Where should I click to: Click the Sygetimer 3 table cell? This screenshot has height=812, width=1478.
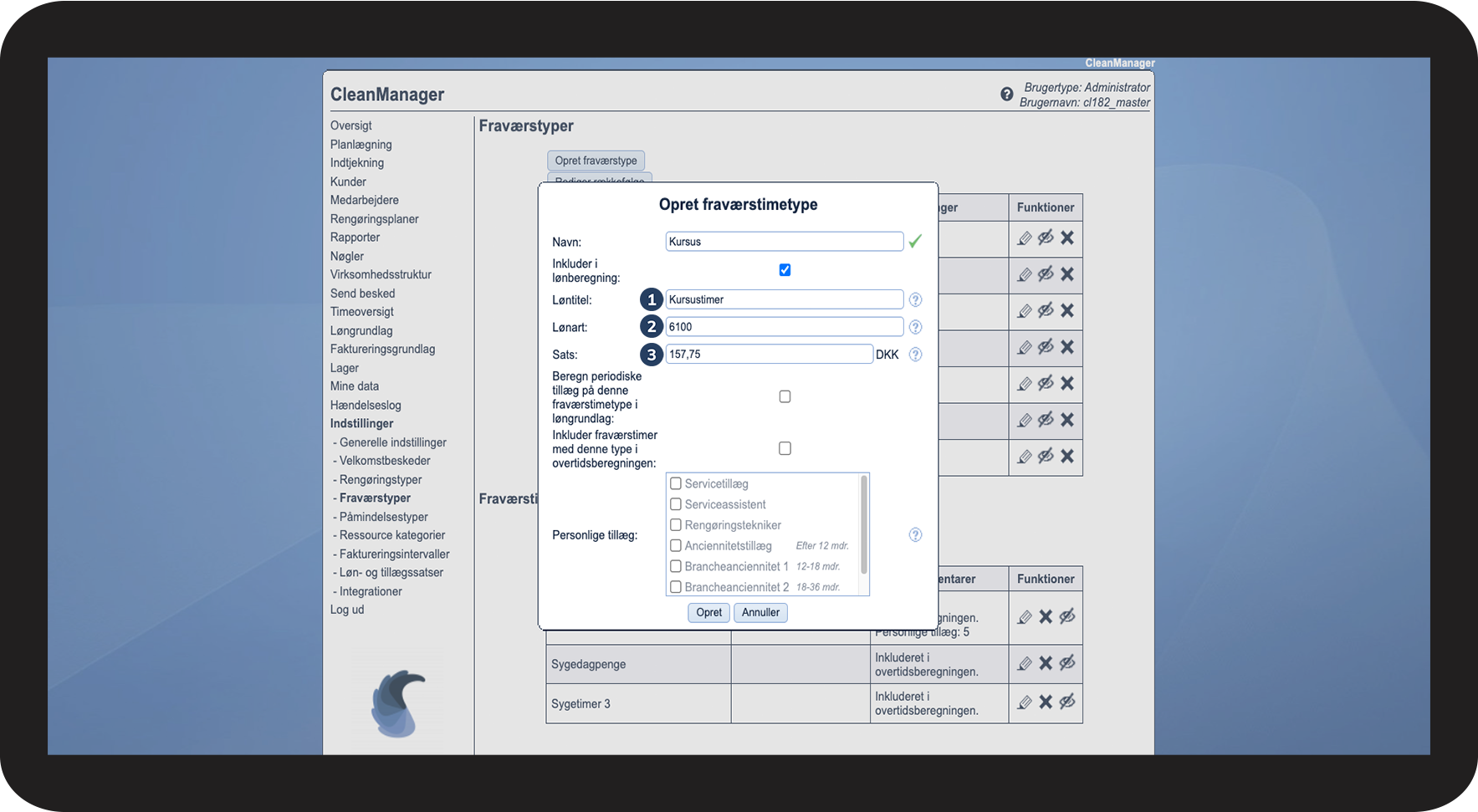pyautogui.click(x=638, y=704)
